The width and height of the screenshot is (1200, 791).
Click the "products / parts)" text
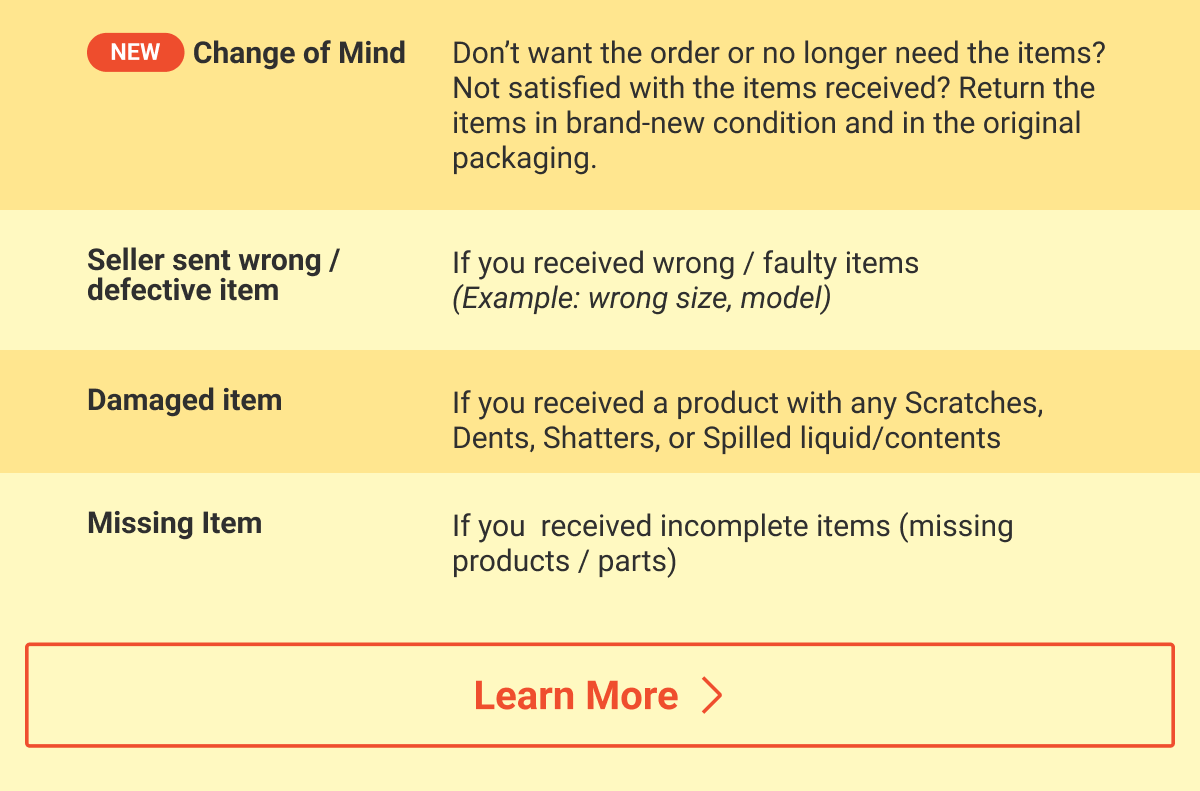coord(564,561)
